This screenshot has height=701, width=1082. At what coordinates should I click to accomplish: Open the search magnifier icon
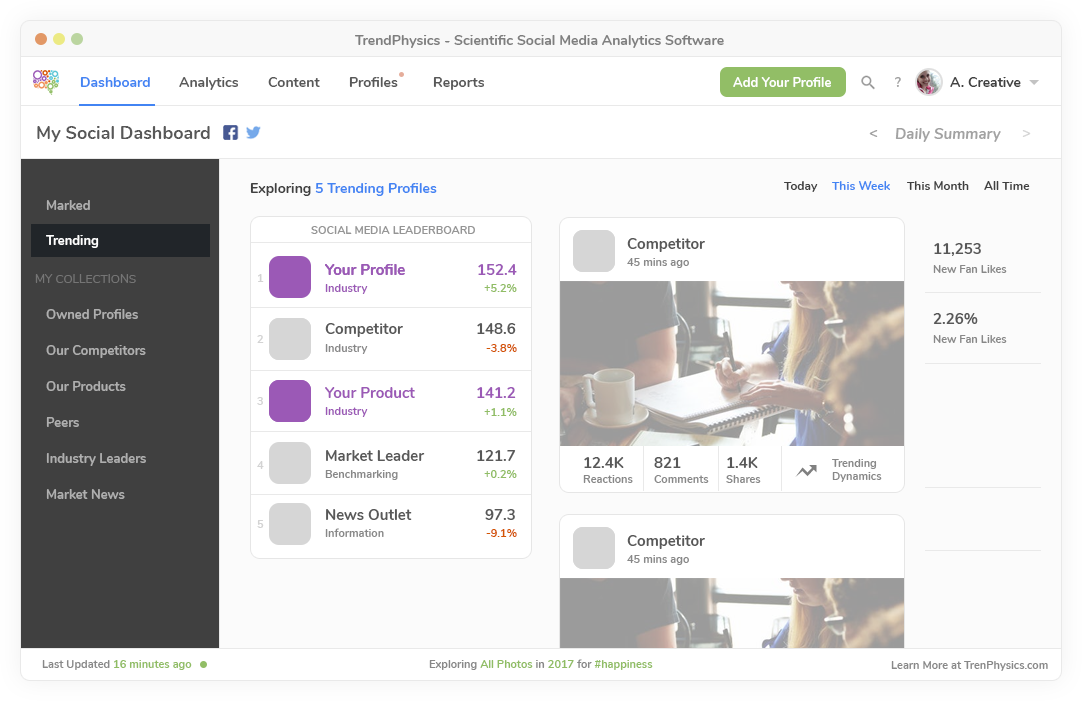click(867, 82)
